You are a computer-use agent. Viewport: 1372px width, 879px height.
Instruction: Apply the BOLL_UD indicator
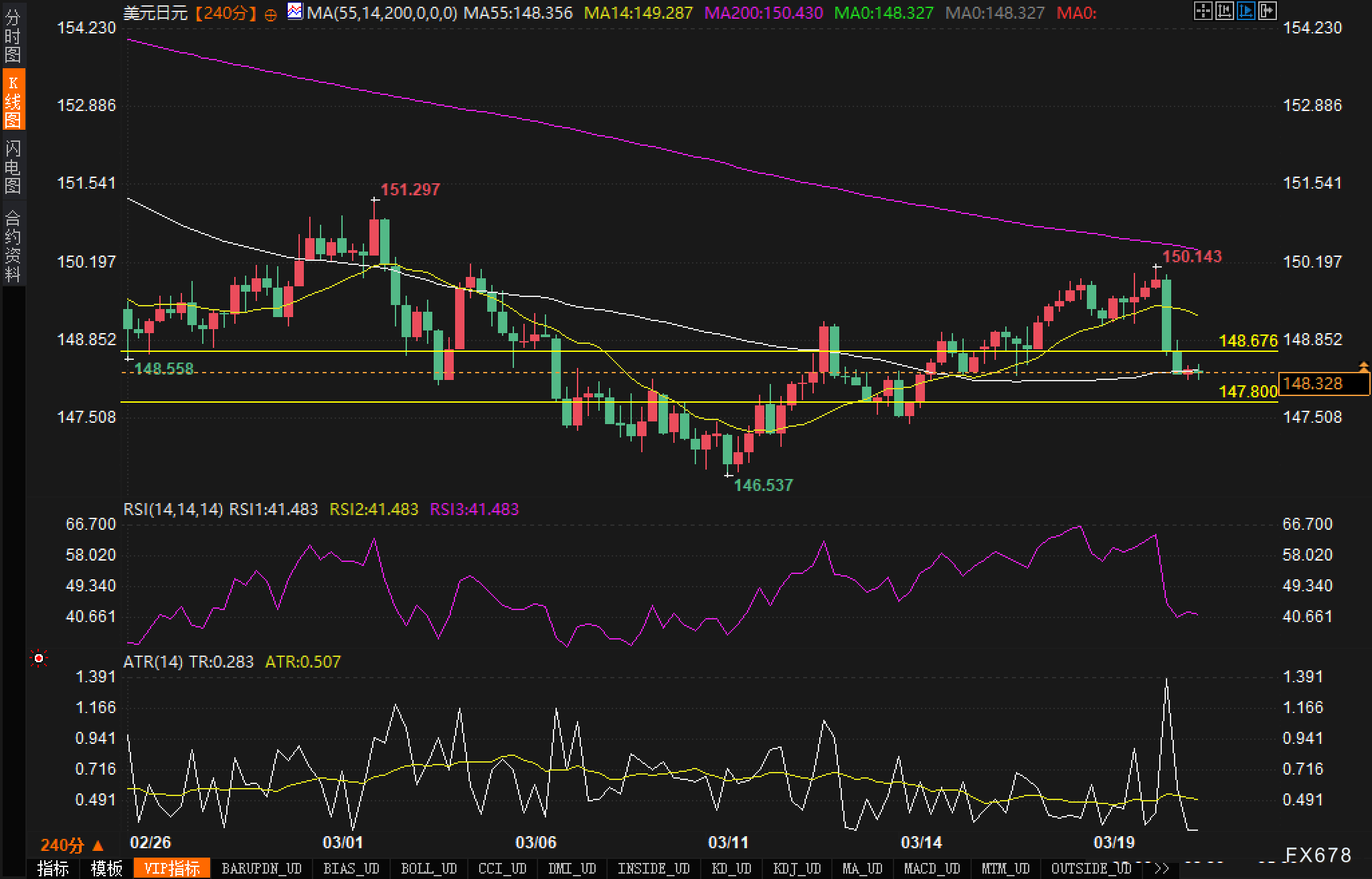[428, 868]
